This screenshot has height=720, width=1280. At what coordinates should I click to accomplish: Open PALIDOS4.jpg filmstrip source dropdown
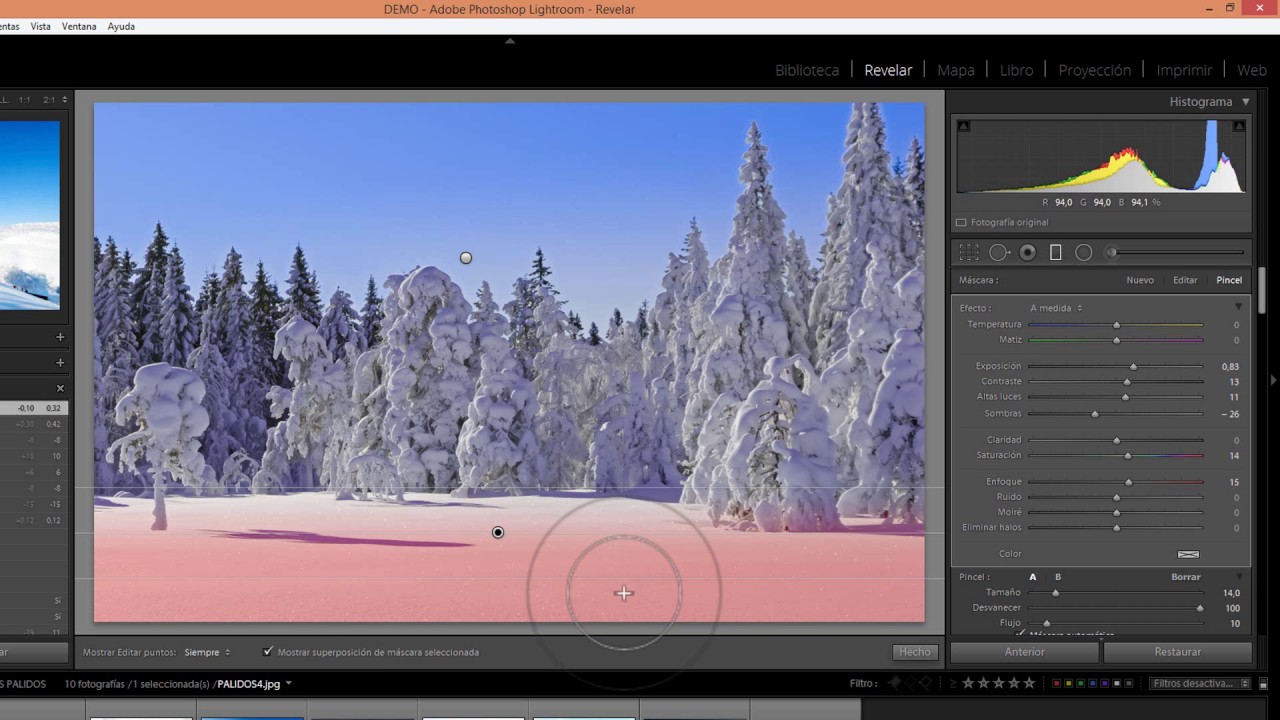point(288,683)
